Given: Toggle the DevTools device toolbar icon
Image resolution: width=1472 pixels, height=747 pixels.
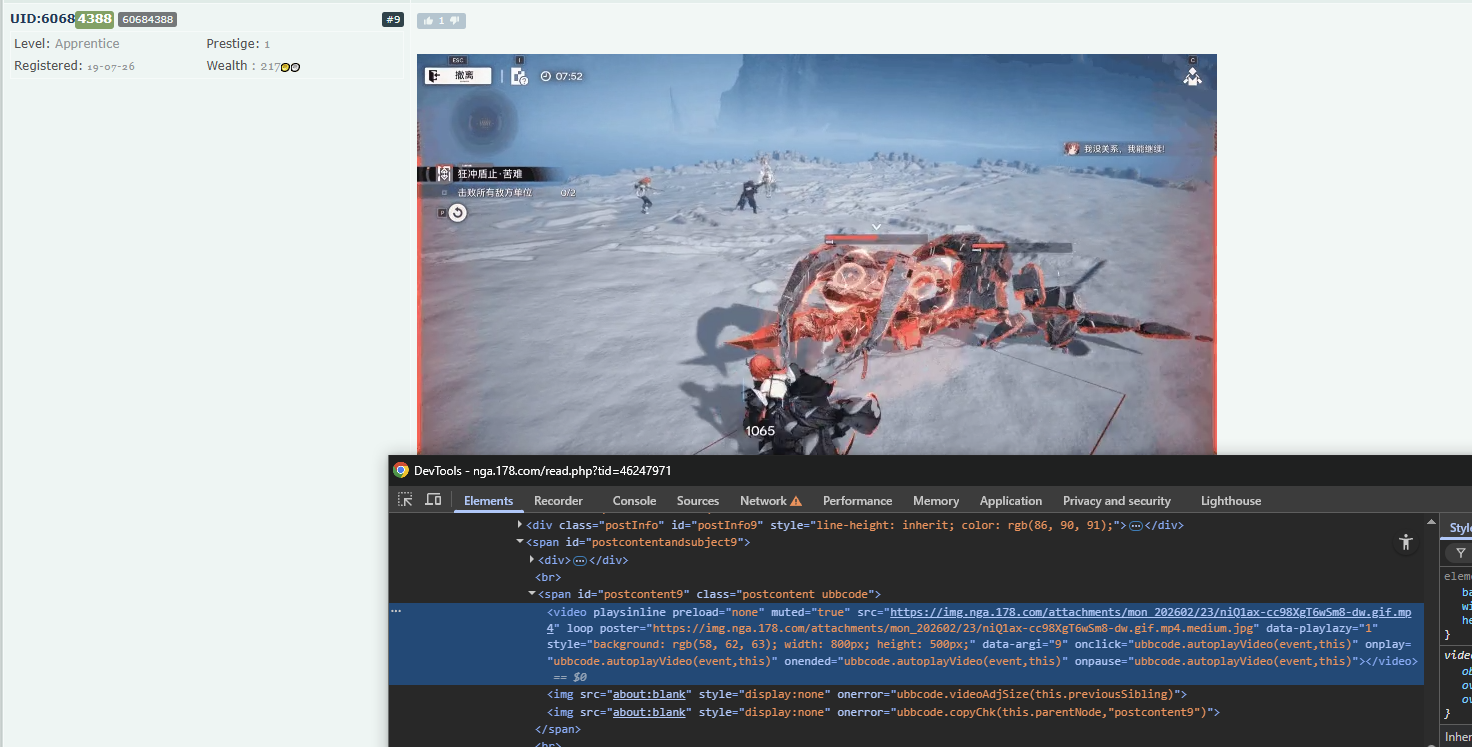Looking at the screenshot, I should coord(433,500).
